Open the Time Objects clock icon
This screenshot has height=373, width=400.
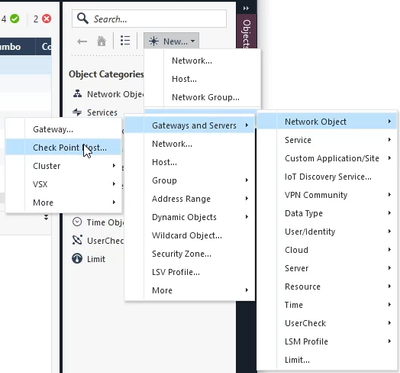click(77, 222)
